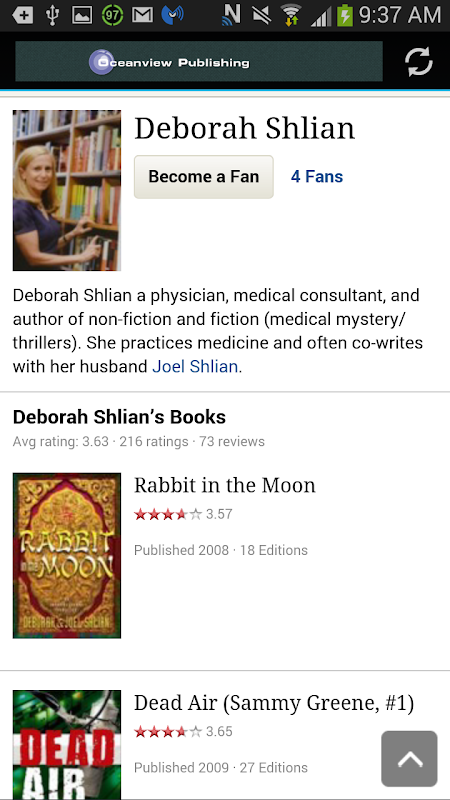Tap the USB connection status icon
The image size is (450, 800).
(x=52, y=15)
